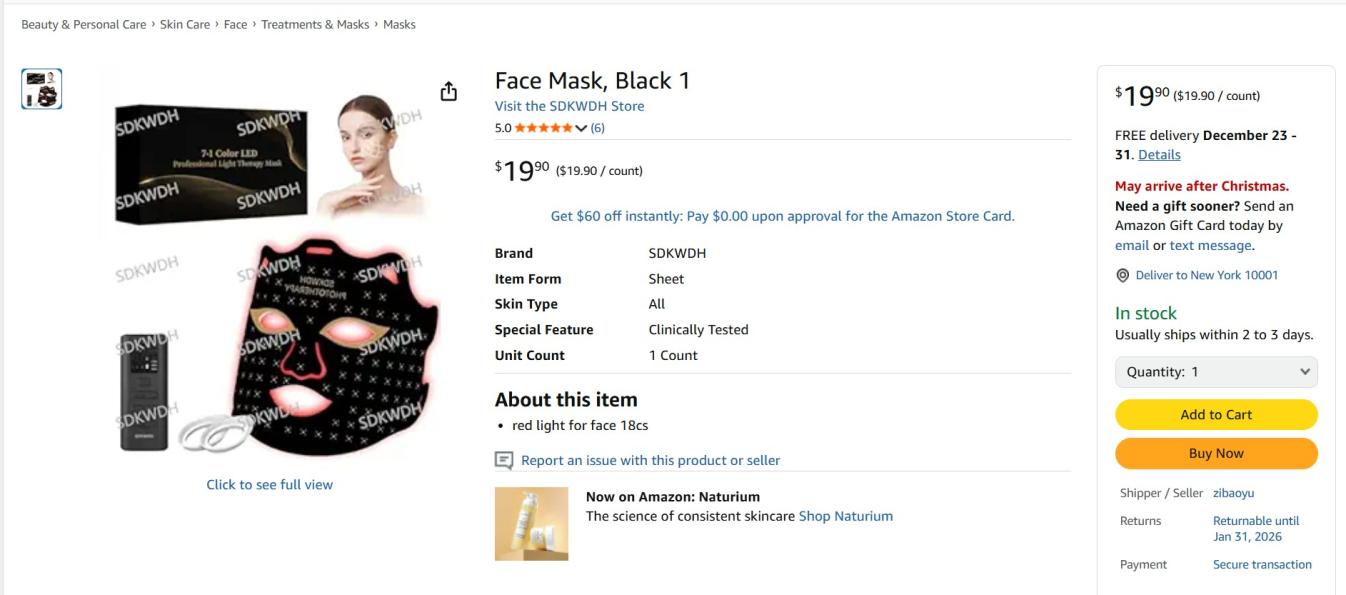Click the Naturium ad product image

[x=531, y=523]
